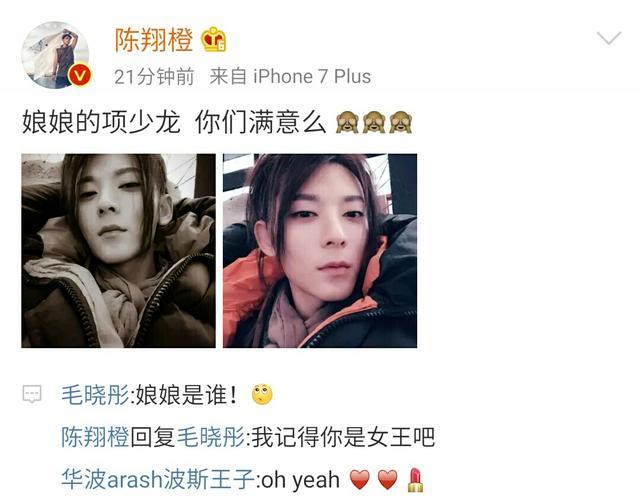Click the first see-no-evil monkey emoji

pyautogui.click(x=347, y=122)
